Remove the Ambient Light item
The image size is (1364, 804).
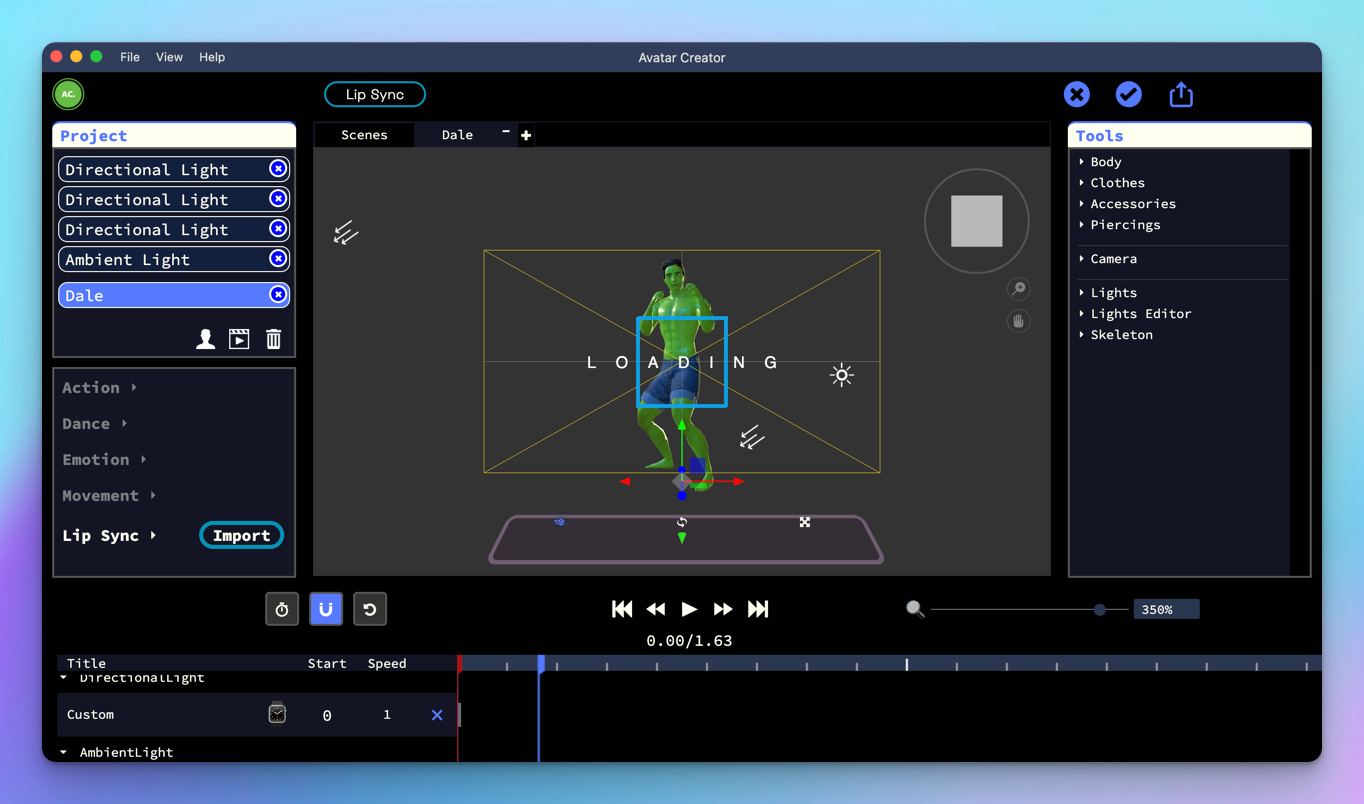pos(278,259)
